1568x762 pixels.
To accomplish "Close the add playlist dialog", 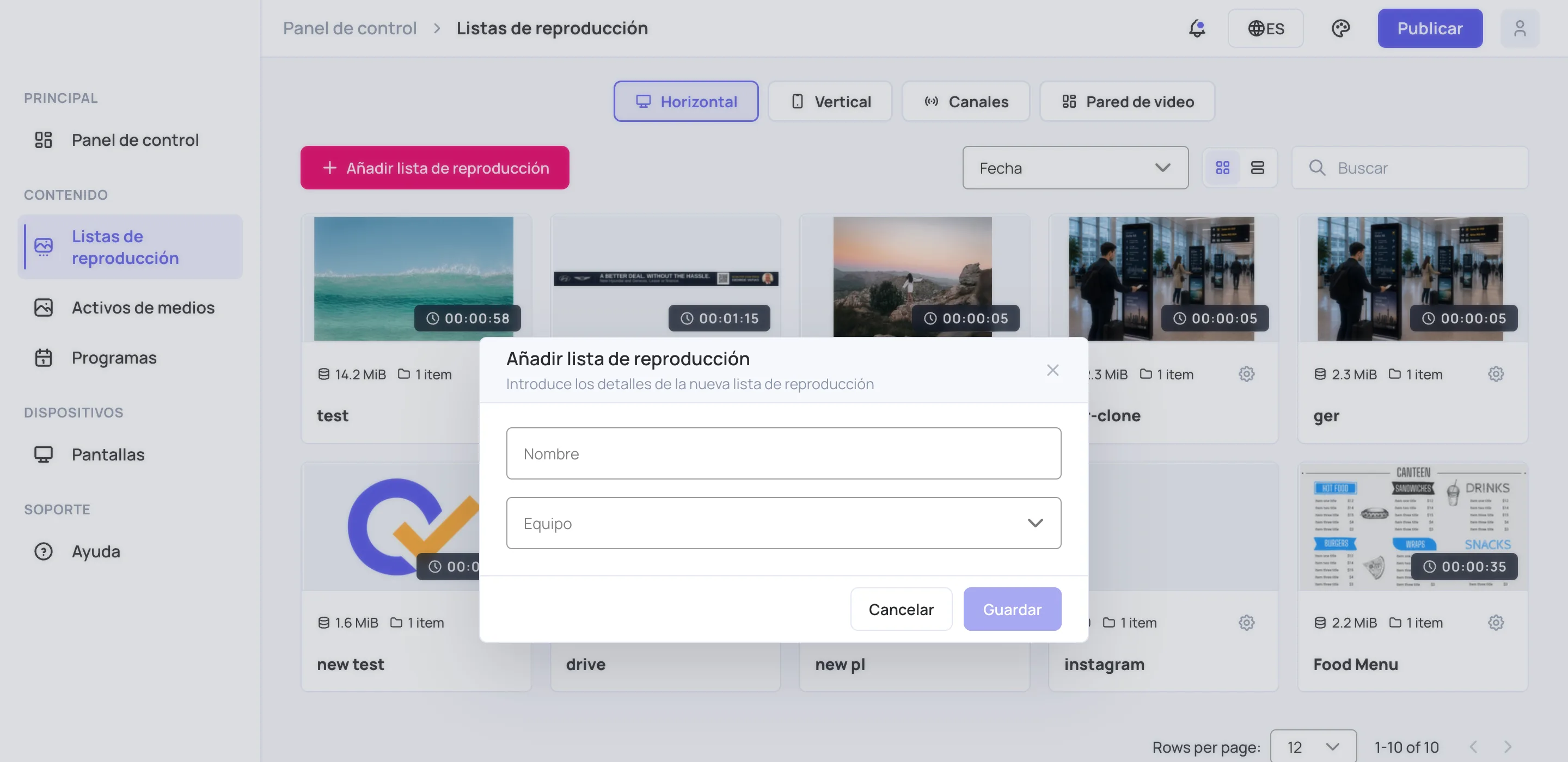I will tap(1052, 370).
